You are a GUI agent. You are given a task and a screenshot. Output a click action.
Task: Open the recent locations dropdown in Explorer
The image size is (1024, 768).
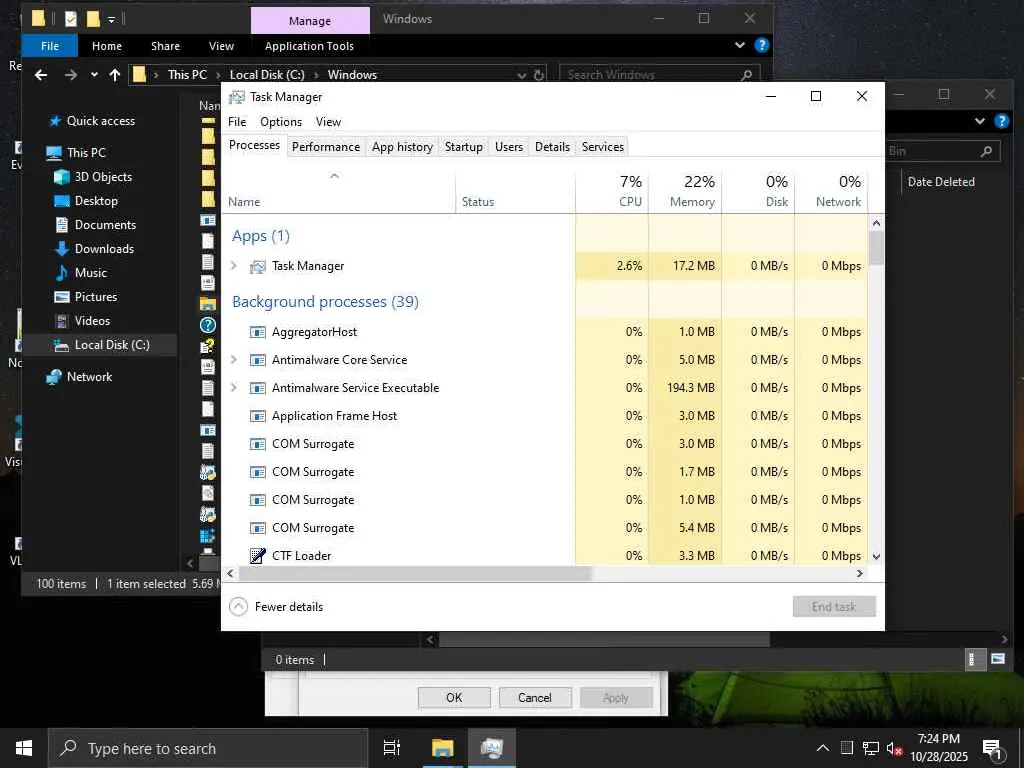(x=94, y=75)
